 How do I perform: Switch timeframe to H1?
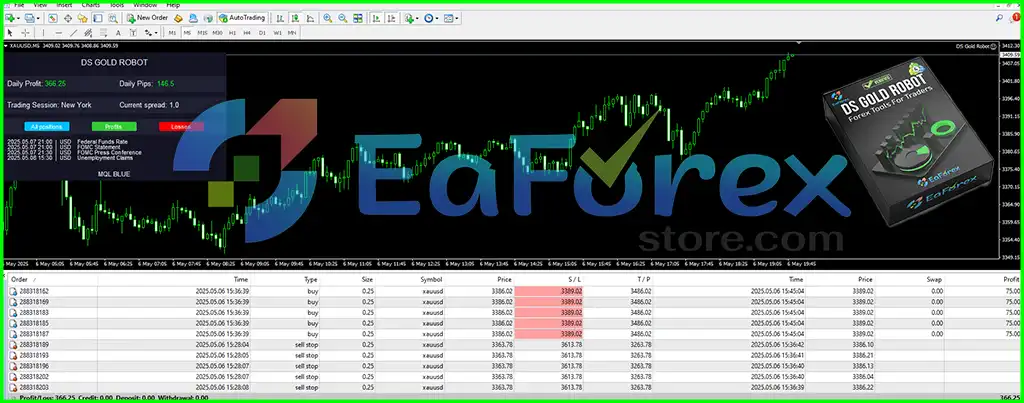tap(232, 33)
